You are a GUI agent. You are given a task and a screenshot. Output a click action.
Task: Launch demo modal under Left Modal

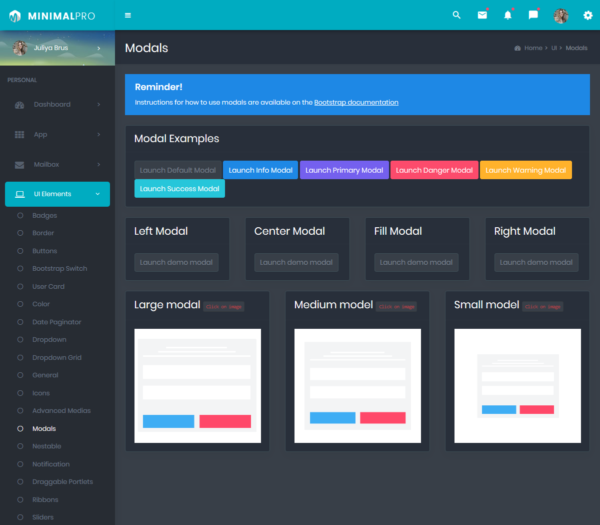[176, 262]
